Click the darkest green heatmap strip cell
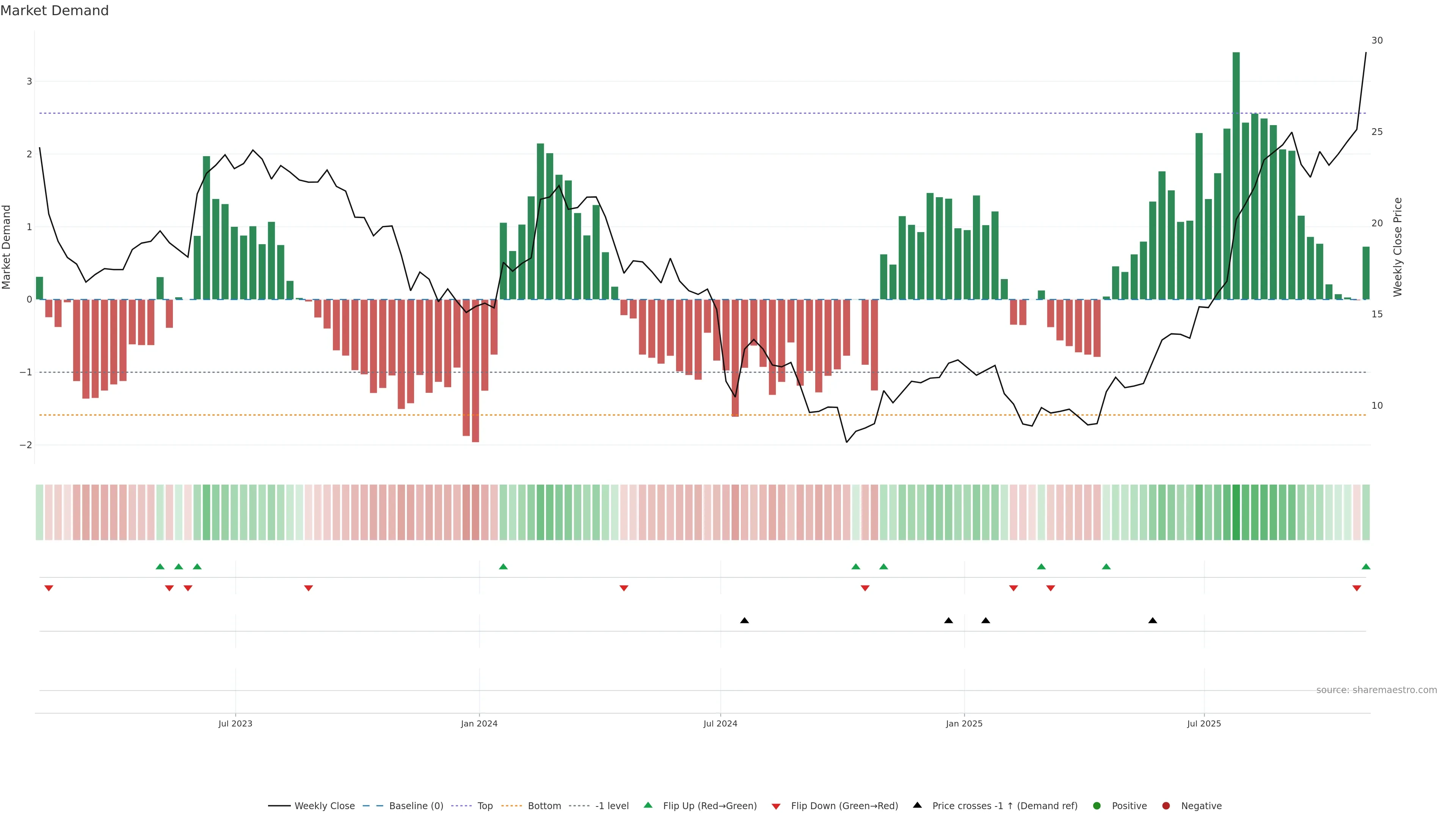Screen dimensions: 1456x819 (1236, 512)
